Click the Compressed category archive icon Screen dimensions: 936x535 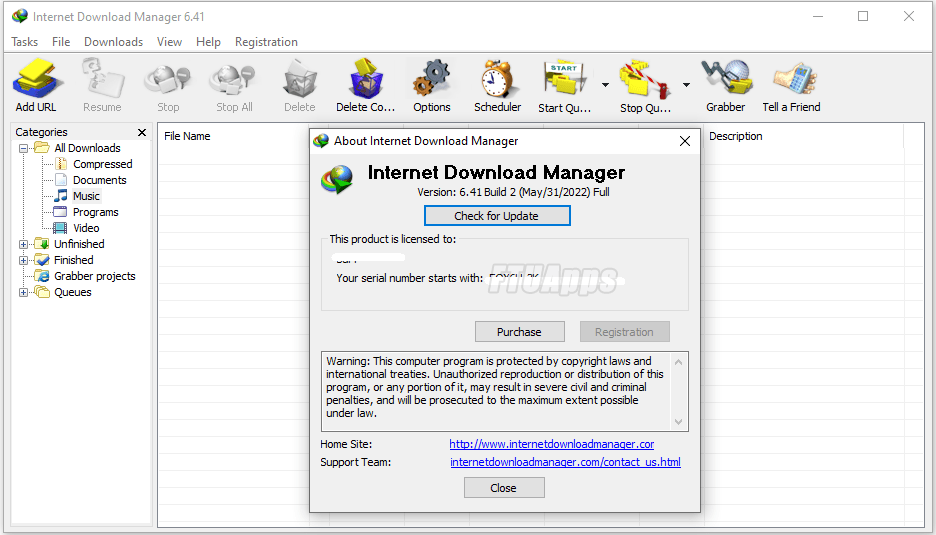[x=61, y=164]
